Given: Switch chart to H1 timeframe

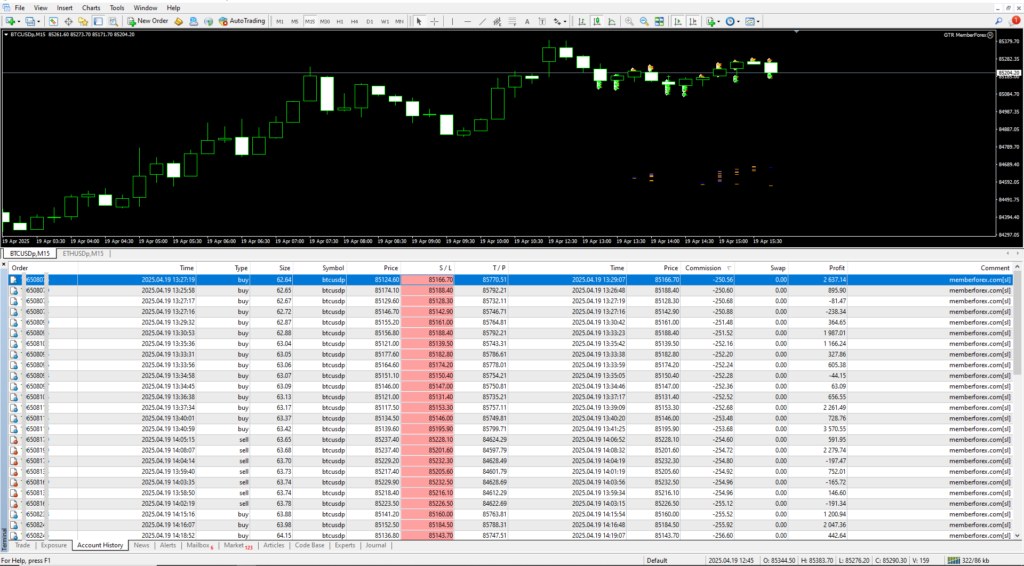Looking at the screenshot, I should [340, 20].
